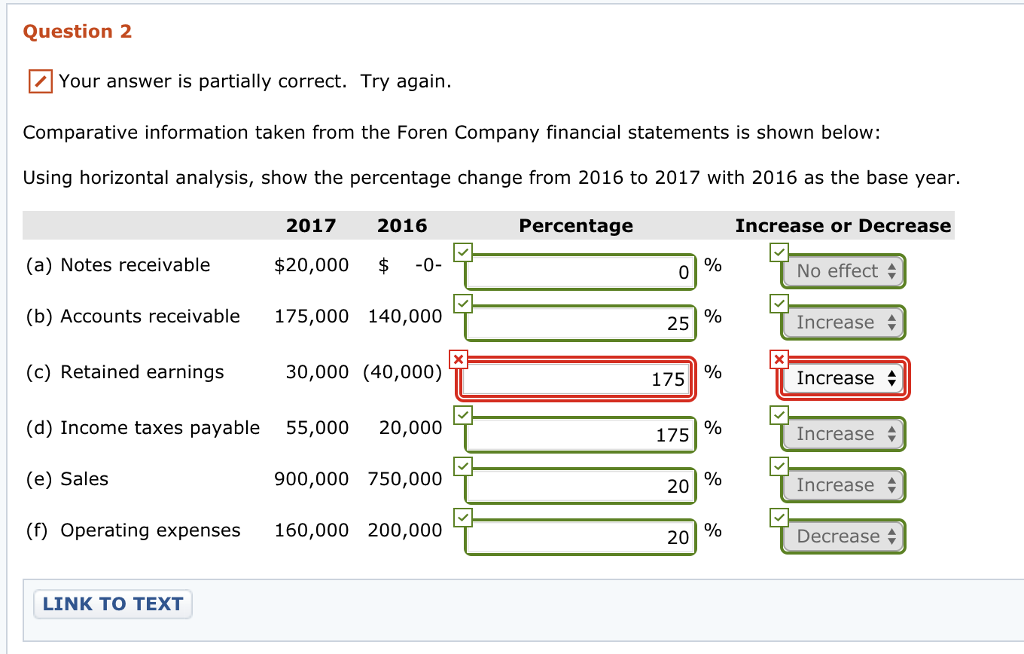Click the partially correct pencil icon
Screen dimensions: 1024x654
point(40,82)
